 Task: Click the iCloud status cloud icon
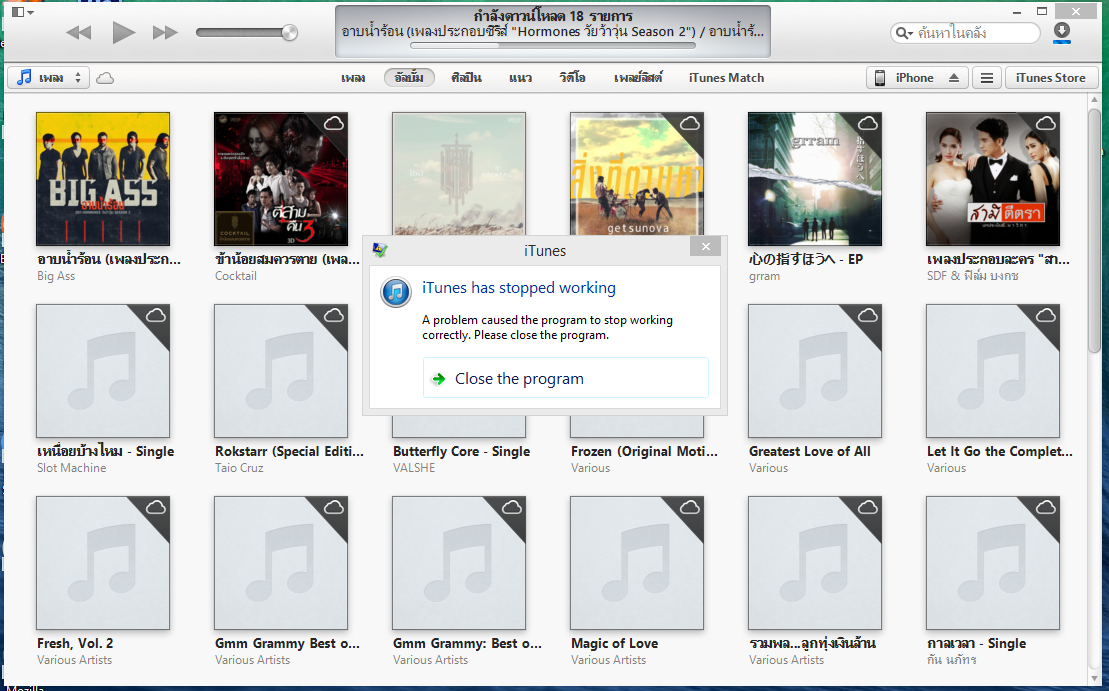[105, 78]
